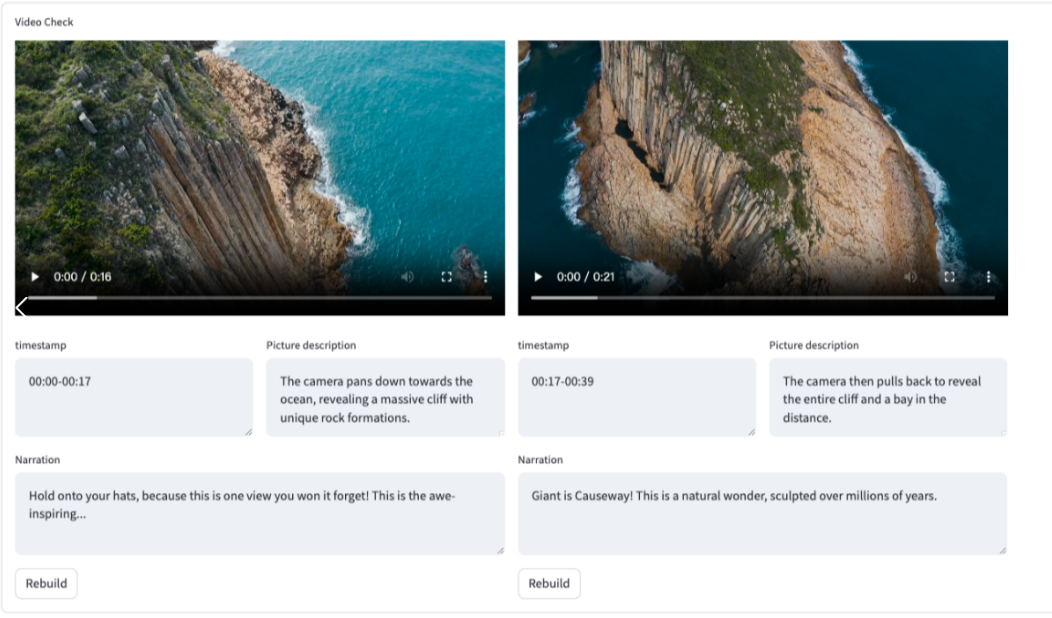Seek on the right video progress bar
1052x618 pixels.
click(x=763, y=297)
